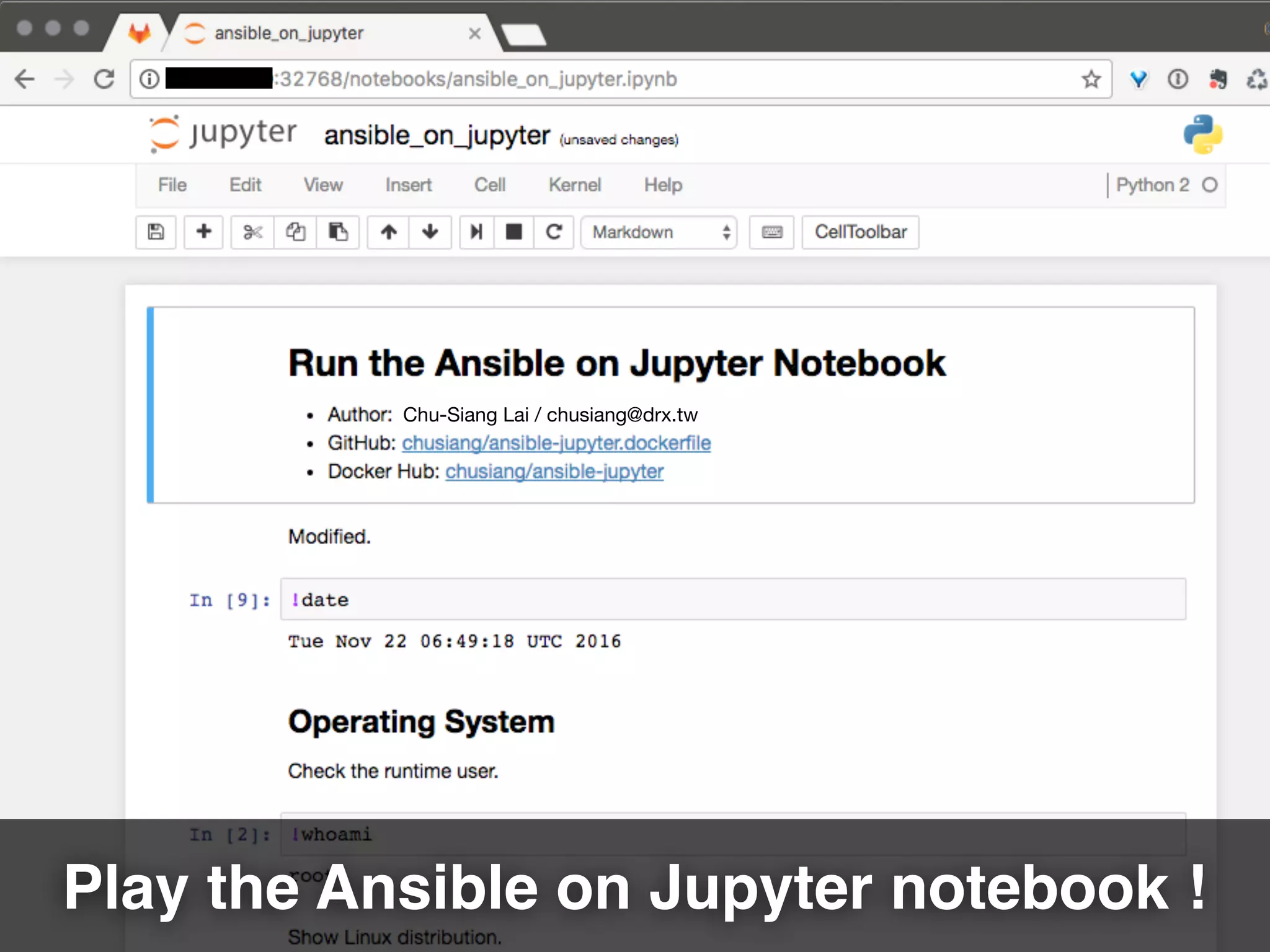1270x952 pixels.
Task: Switch to the GitLab pinned tab
Action: point(140,33)
